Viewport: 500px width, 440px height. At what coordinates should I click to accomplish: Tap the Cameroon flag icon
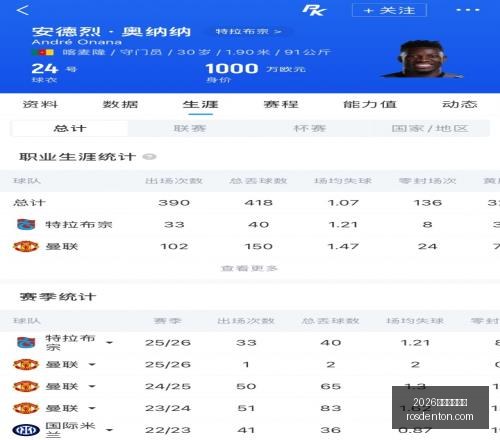[43, 52]
